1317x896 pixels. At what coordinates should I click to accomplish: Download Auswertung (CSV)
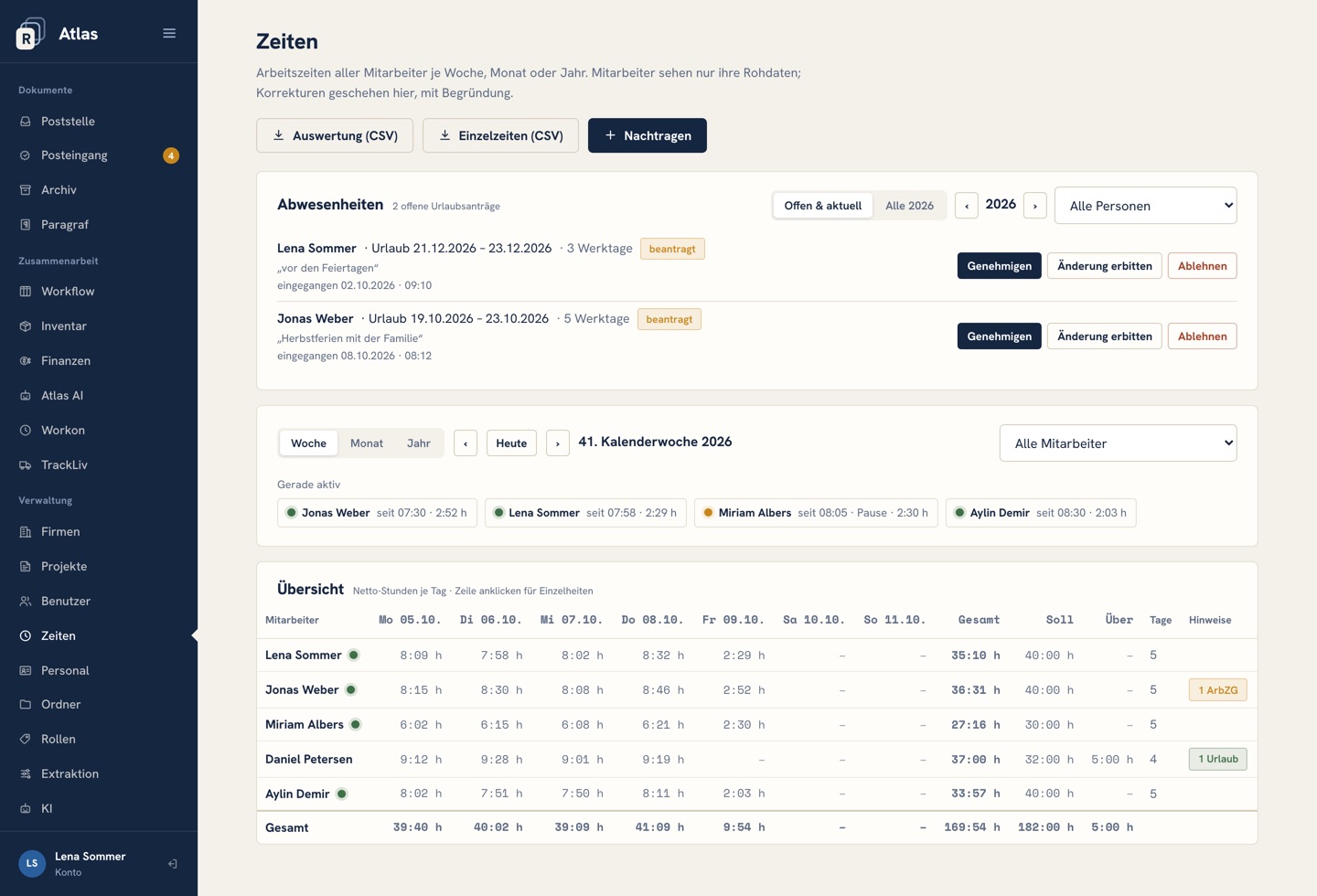point(335,135)
